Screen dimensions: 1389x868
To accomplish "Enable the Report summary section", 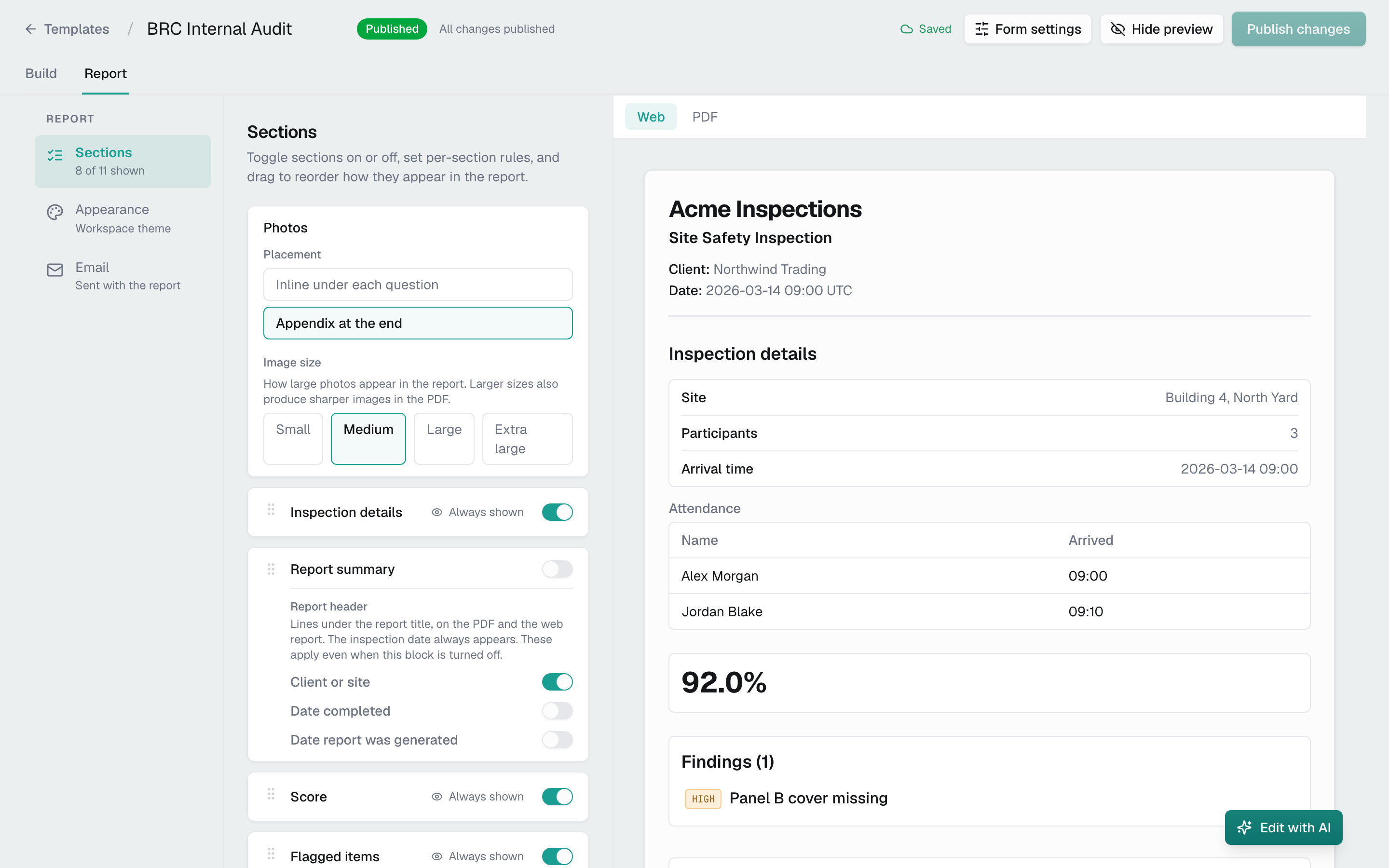I will tap(558, 569).
